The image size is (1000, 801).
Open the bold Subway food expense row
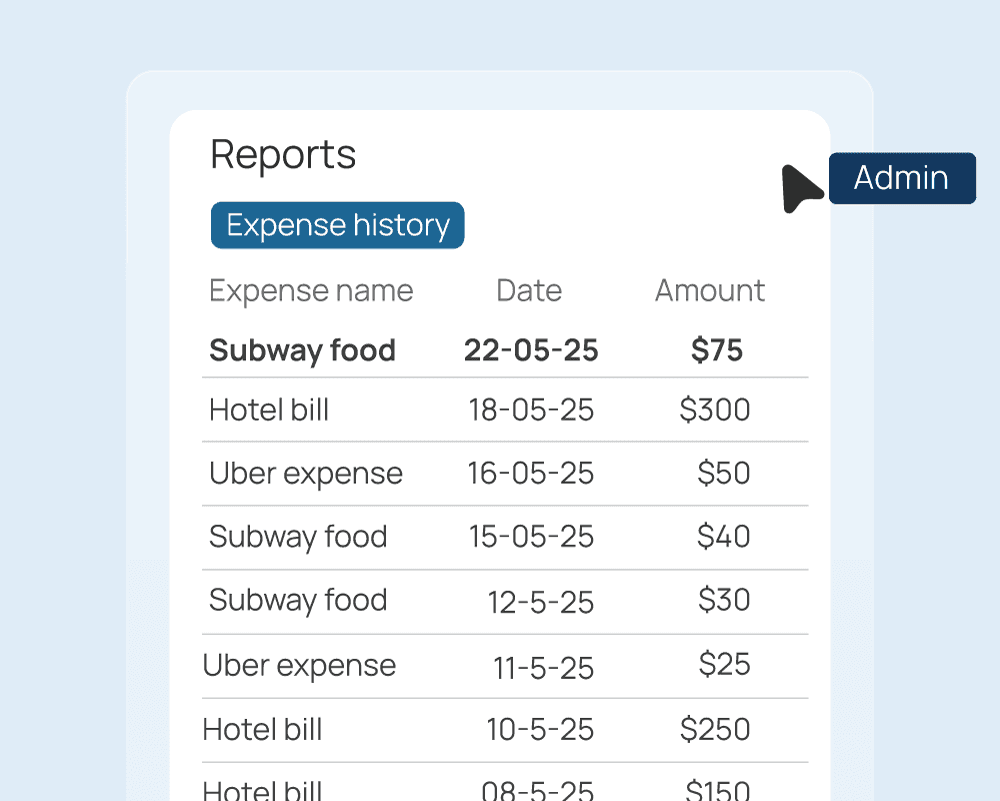(302, 350)
